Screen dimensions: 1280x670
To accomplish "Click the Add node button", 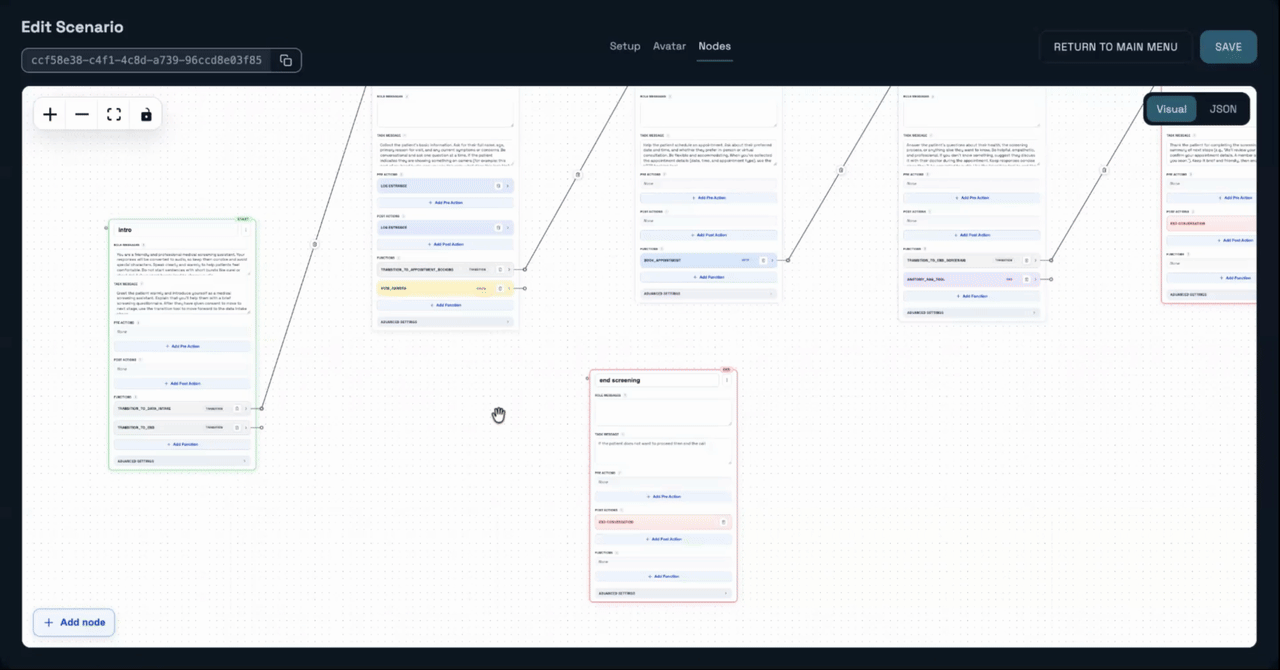I will tap(73, 622).
